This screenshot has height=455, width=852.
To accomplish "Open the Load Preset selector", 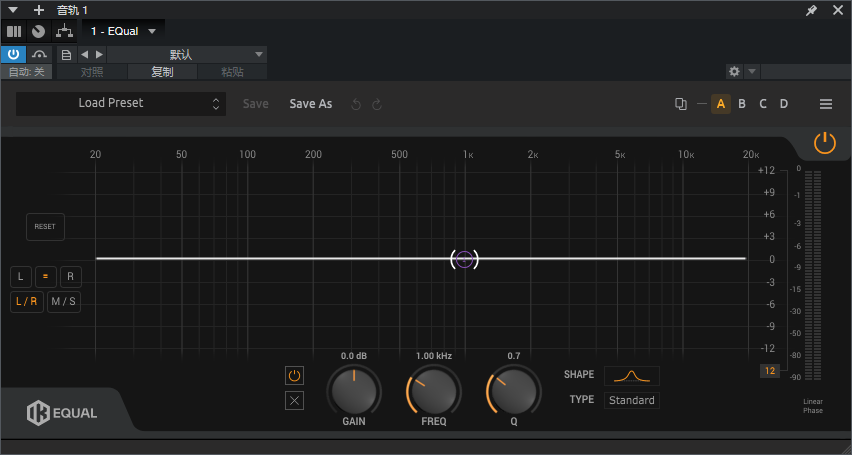I will point(121,103).
